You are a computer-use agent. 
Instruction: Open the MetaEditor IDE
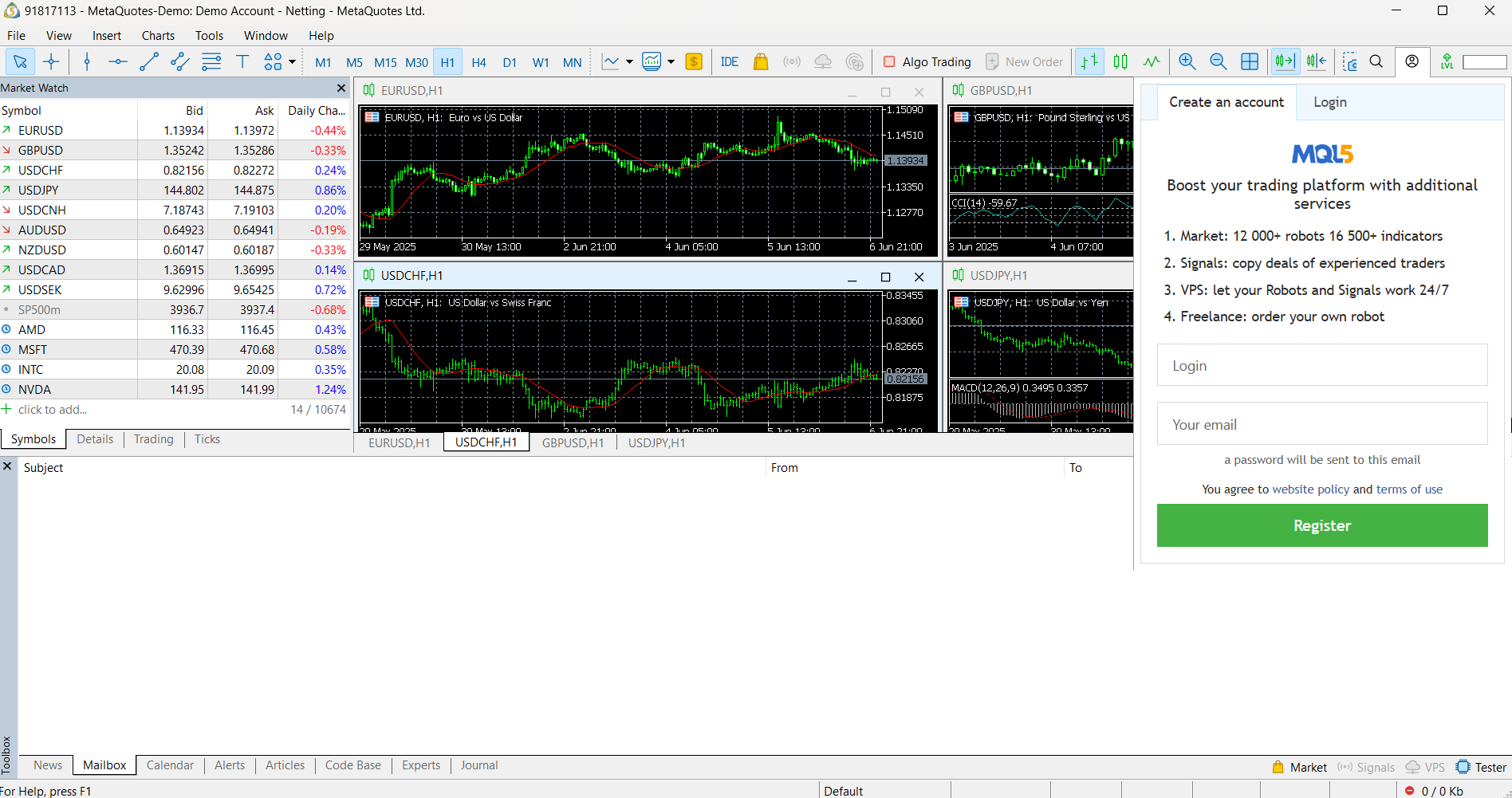pyautogui.click(x=729, y=62)
